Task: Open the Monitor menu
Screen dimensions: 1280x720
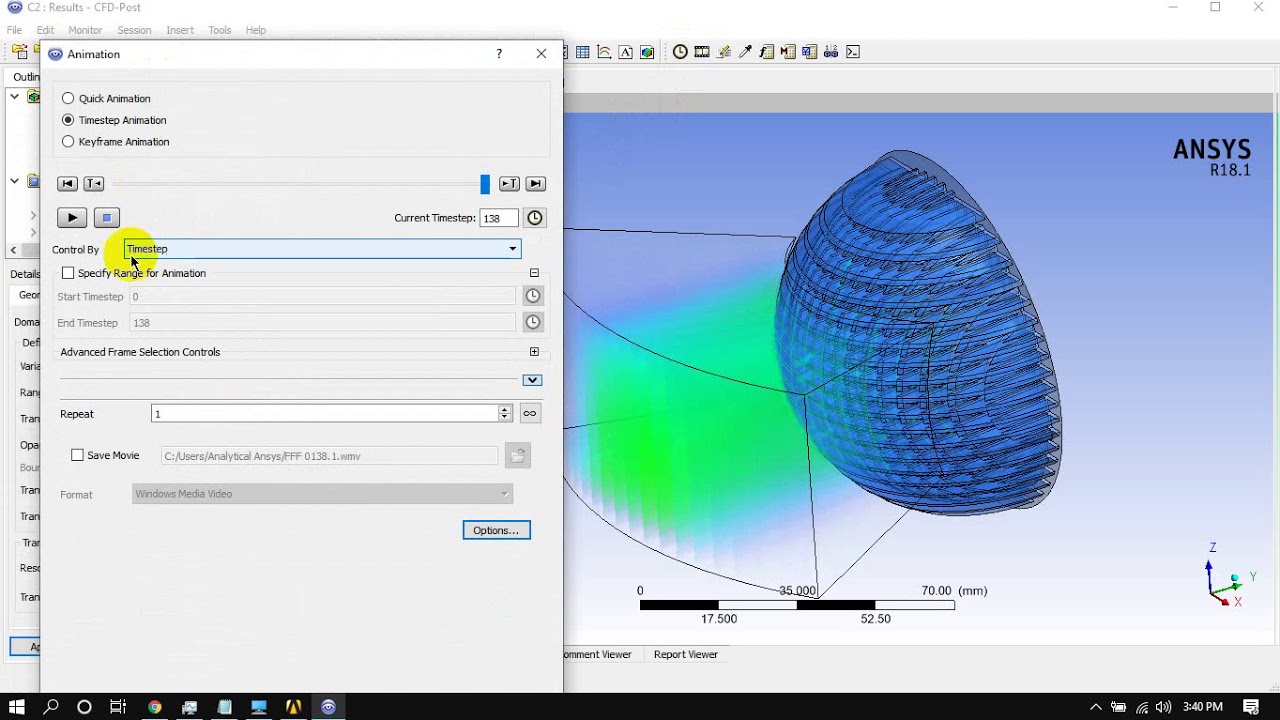Action: [x=85, y=30]
